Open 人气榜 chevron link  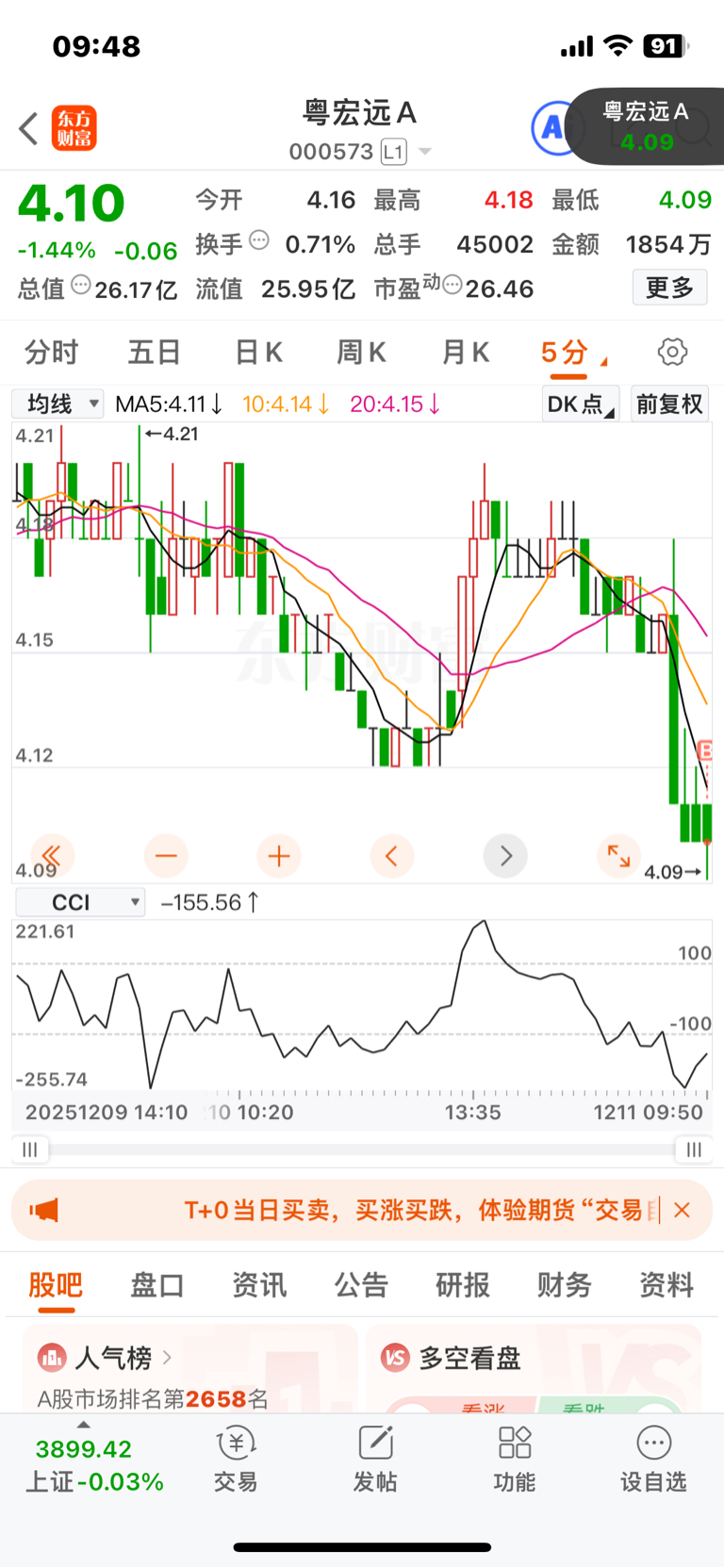pyautogui.click(x=167, y=1358)
